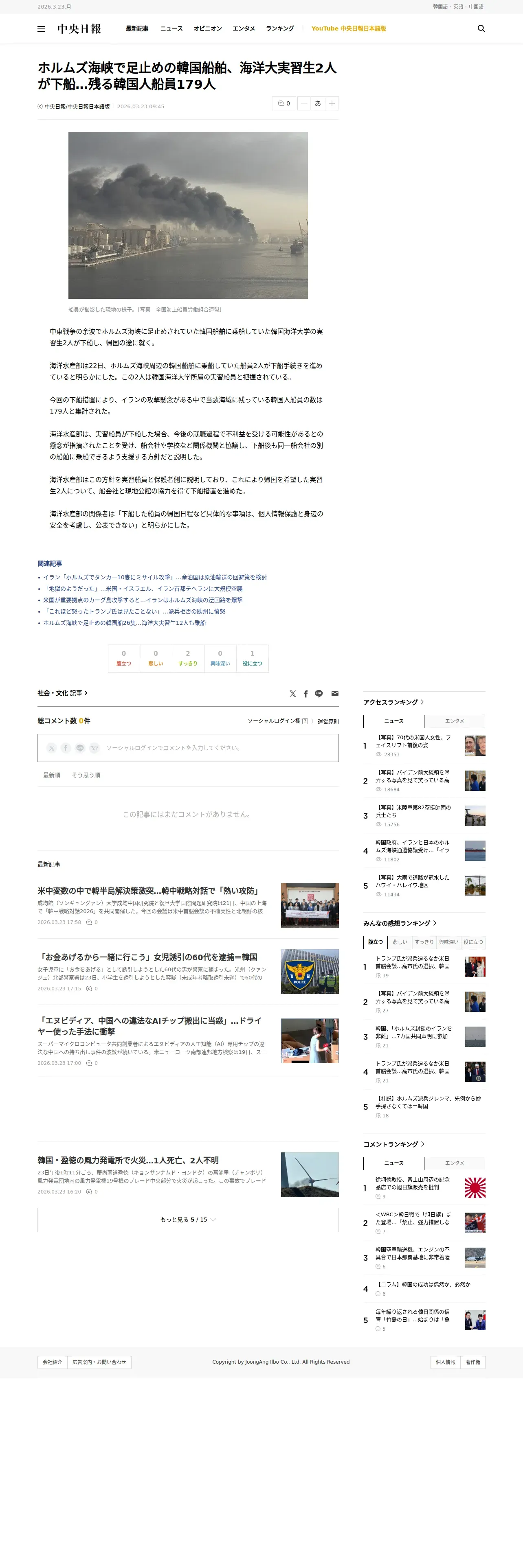Image resolution: width=523 pixels, height=1568 pixels.
Task: Share article on X (Twitter) icon
Action: 293,693
